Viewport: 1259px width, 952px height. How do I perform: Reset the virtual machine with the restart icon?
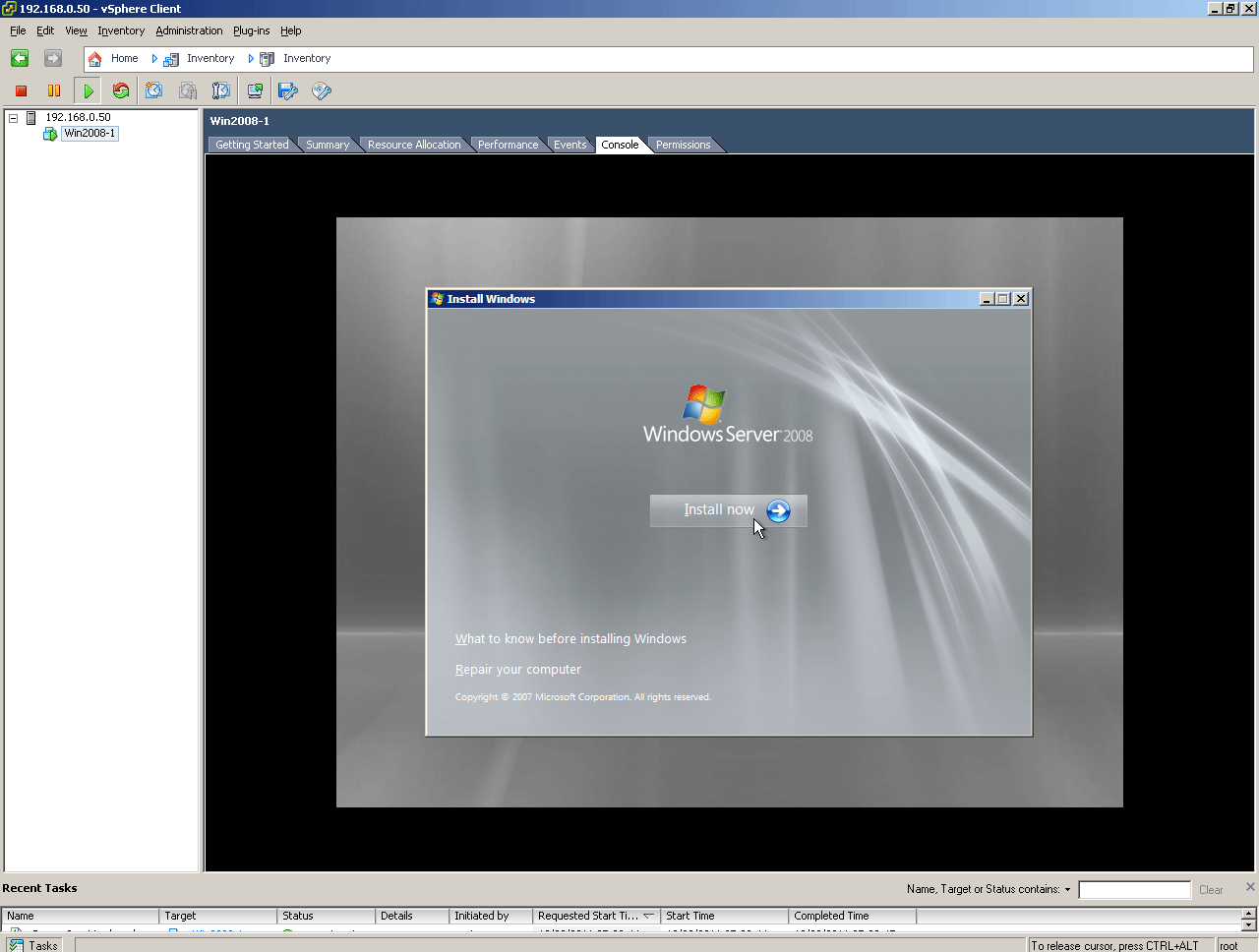[121, 90]
